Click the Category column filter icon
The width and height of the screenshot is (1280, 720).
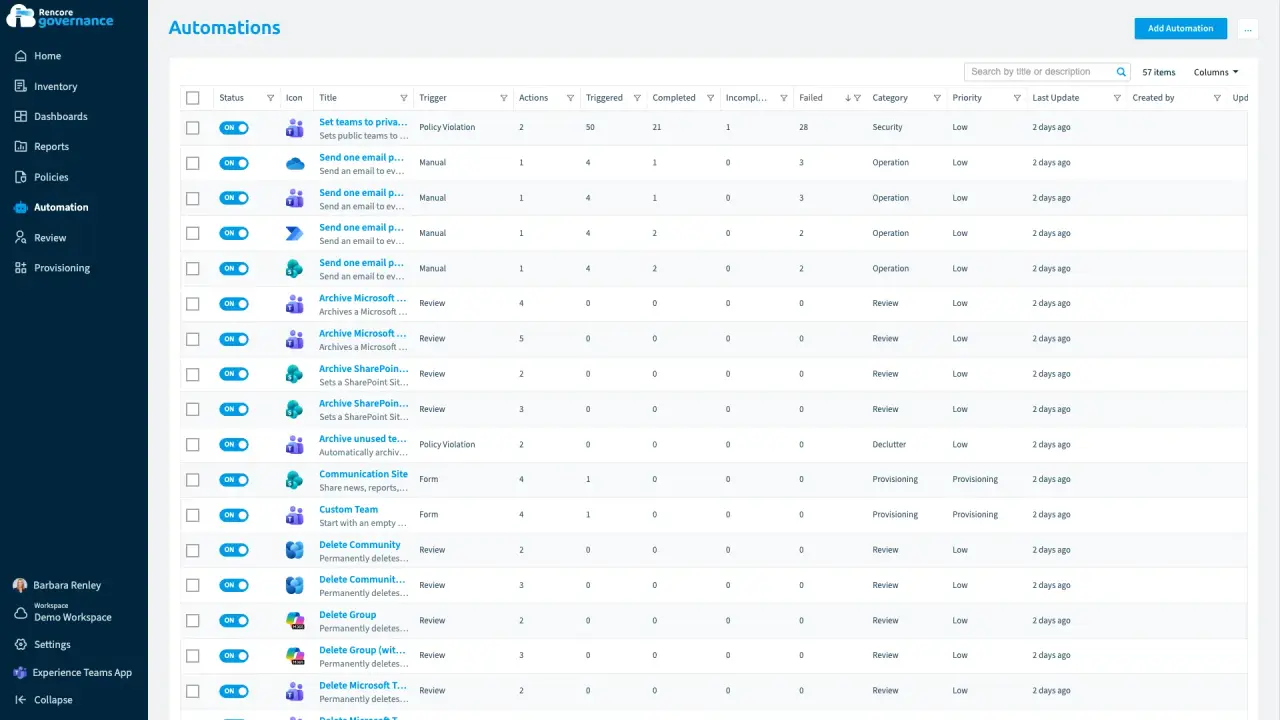937,98
